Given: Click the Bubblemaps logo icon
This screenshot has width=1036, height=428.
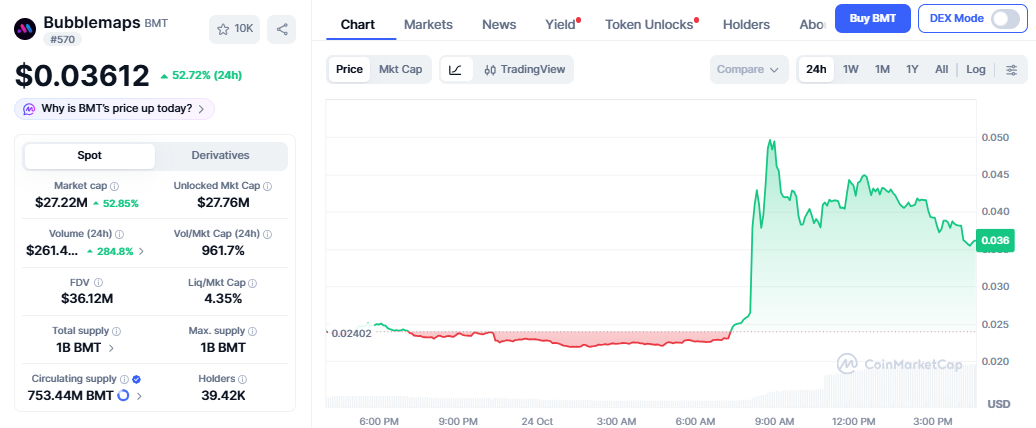Looking at the screenshot, I should tap(25, 29).
